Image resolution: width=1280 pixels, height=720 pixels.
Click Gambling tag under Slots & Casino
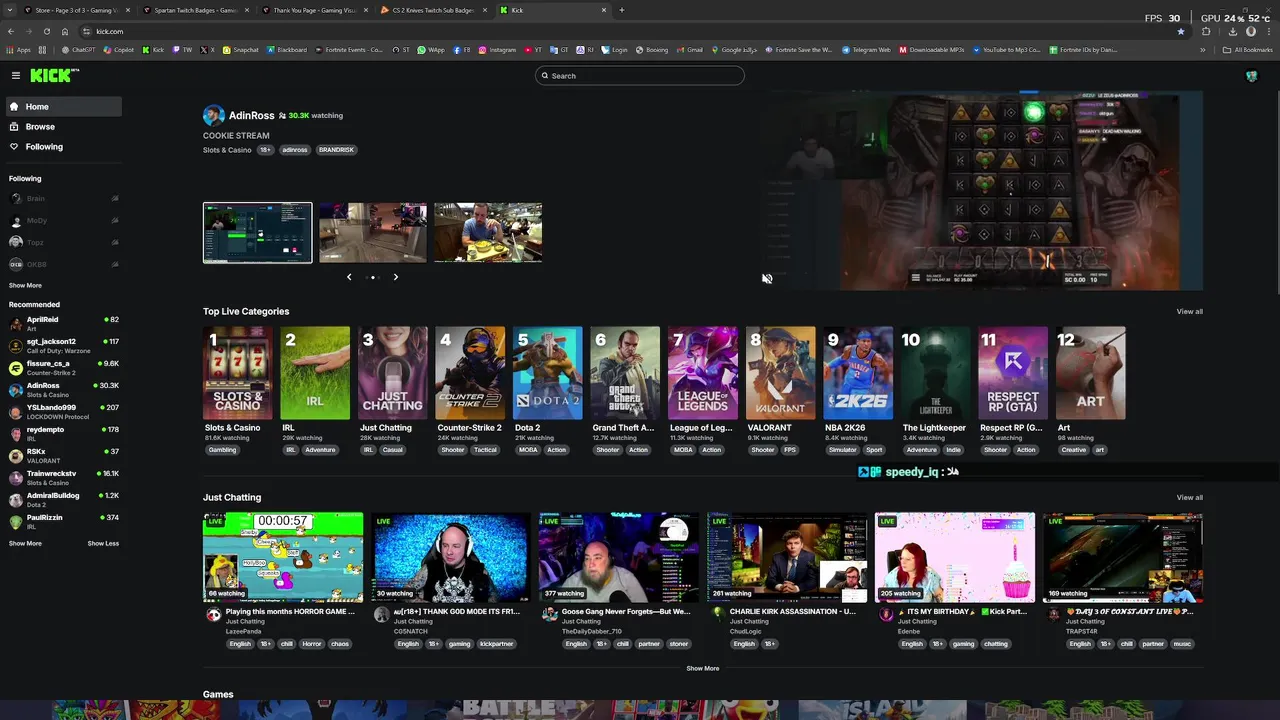tap(222, 450)
